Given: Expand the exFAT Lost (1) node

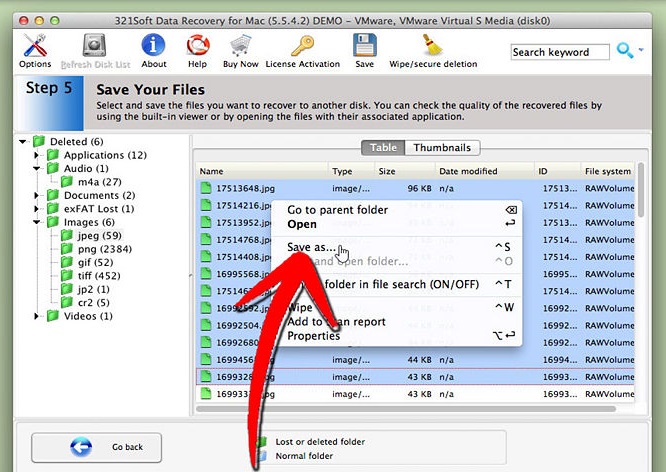Looking at the screenshot, I should pyautogui.click(x=37, y=209).
